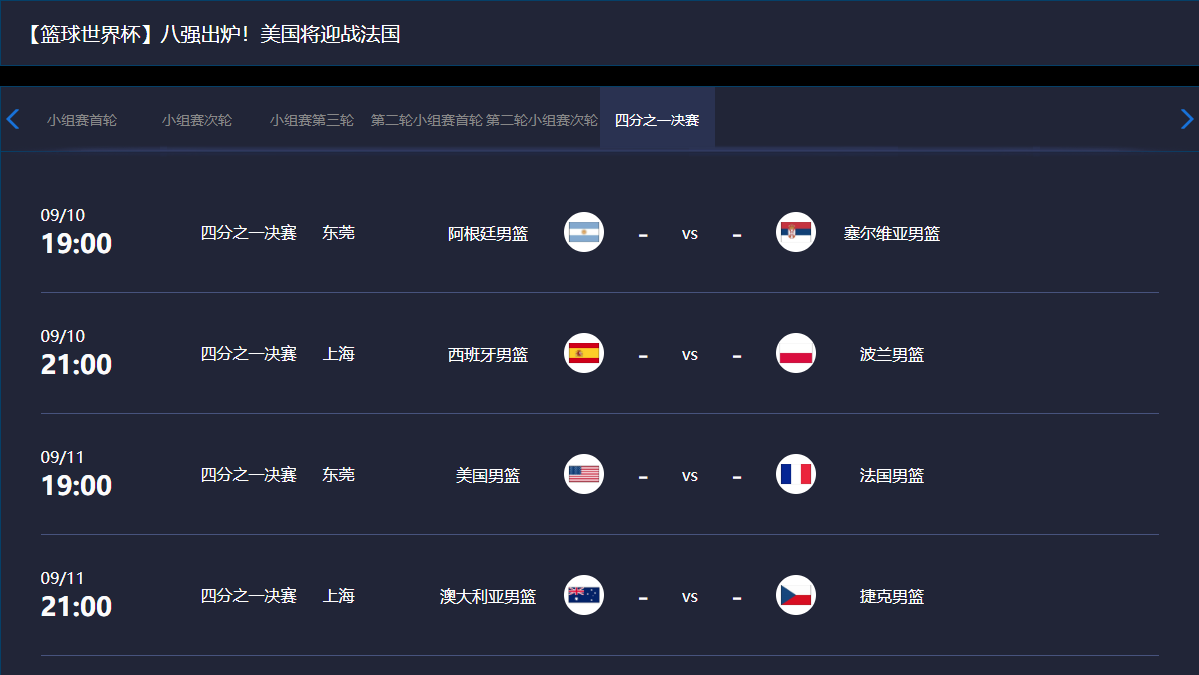
Task: Switch to 小组赛次轮 tab
Action: click(x=197, y=120)
